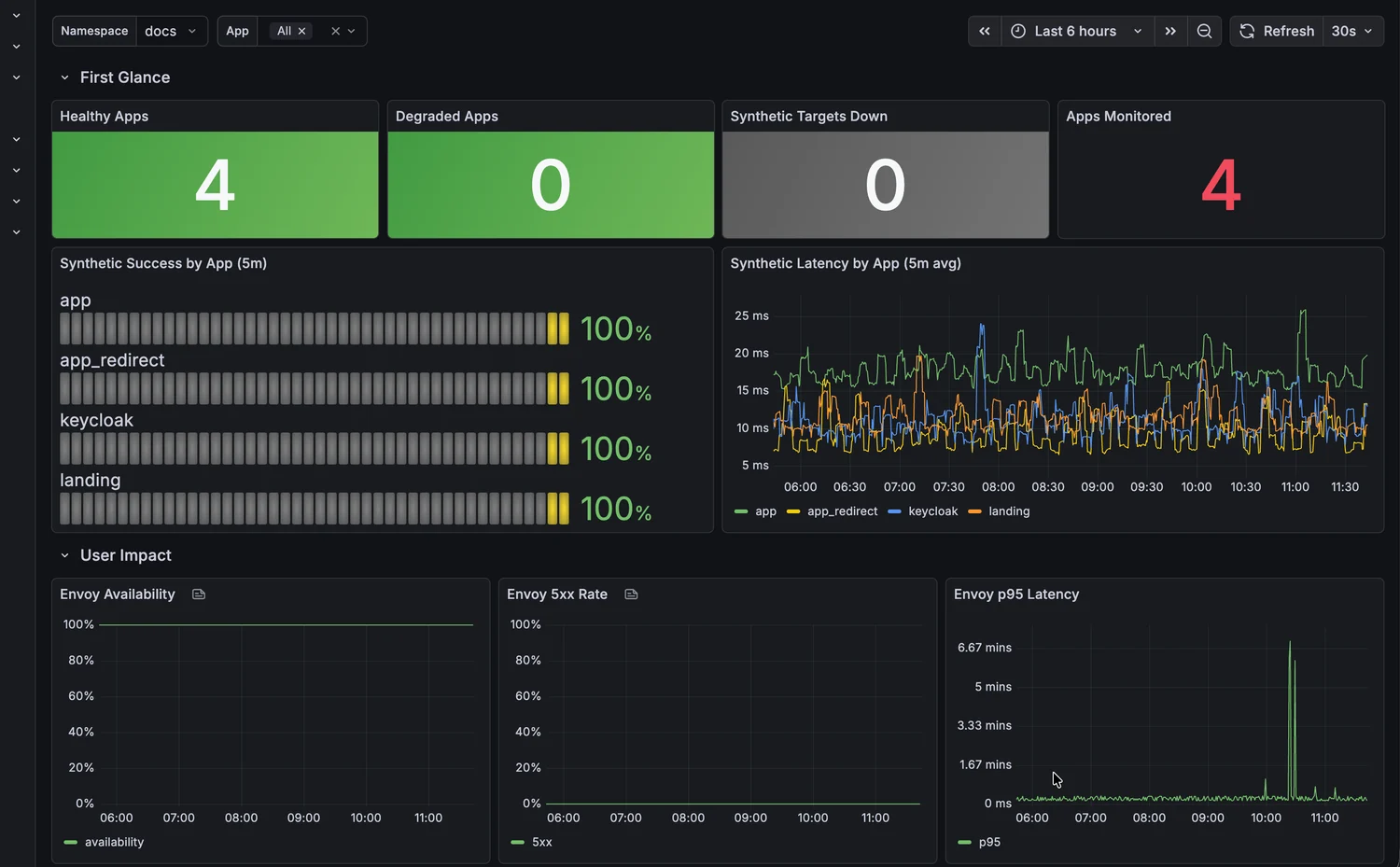Show the Envoy Availability panel description icon

199,594
